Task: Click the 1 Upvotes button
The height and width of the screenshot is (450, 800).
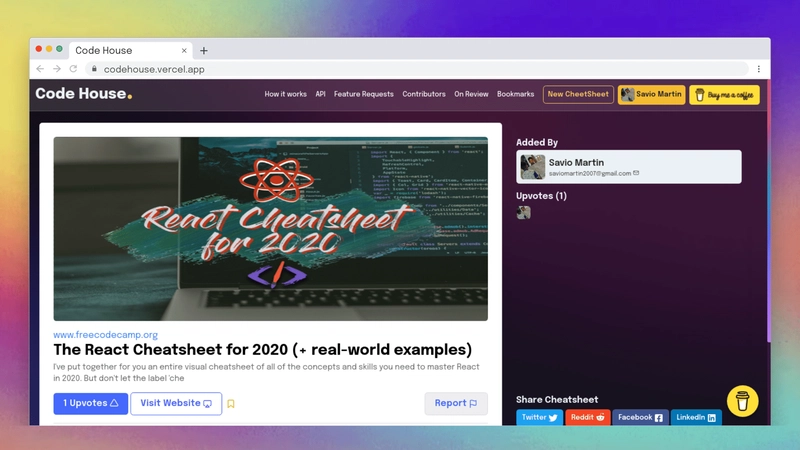Action: click(91, 403)
